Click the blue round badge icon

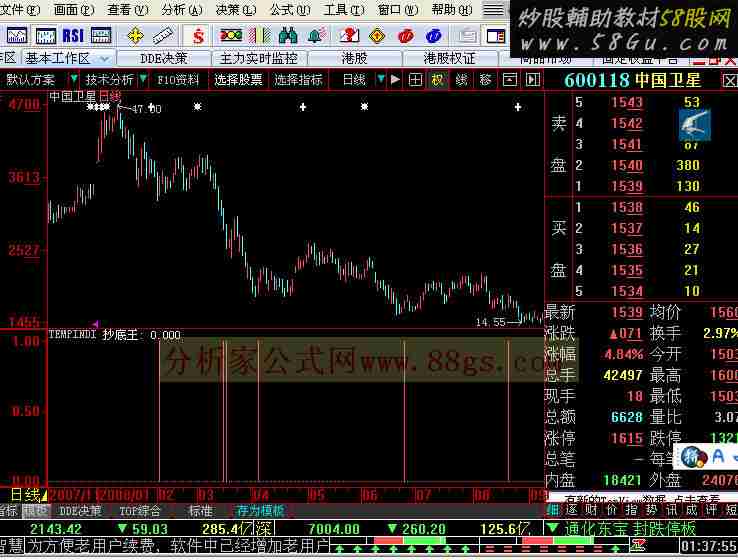pos(433,36)
